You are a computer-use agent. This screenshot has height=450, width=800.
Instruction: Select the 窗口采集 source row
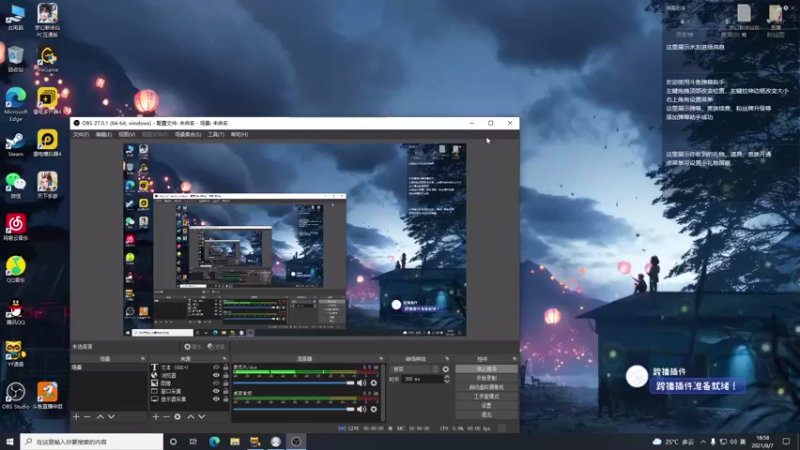pyautogui.click(x=189, y=391)
